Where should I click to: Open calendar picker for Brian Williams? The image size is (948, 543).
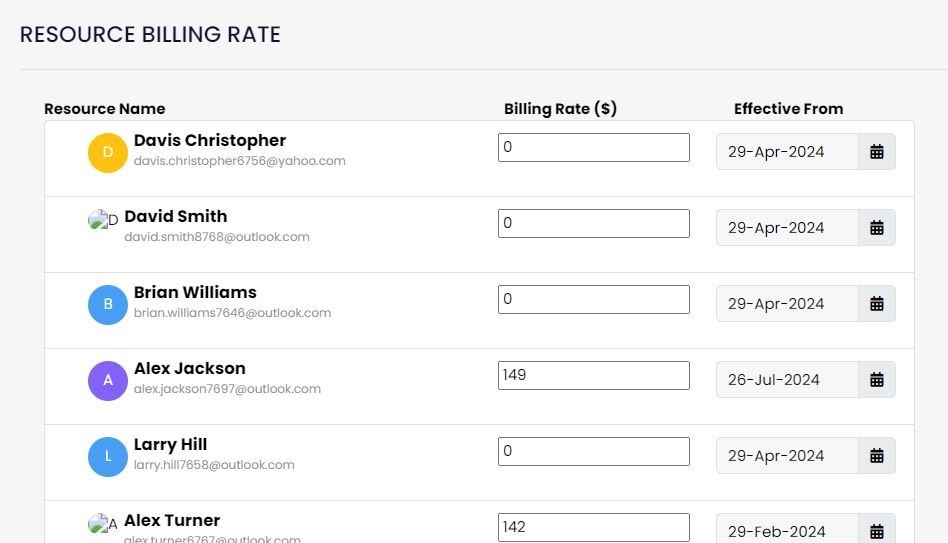tap(877, 304)
